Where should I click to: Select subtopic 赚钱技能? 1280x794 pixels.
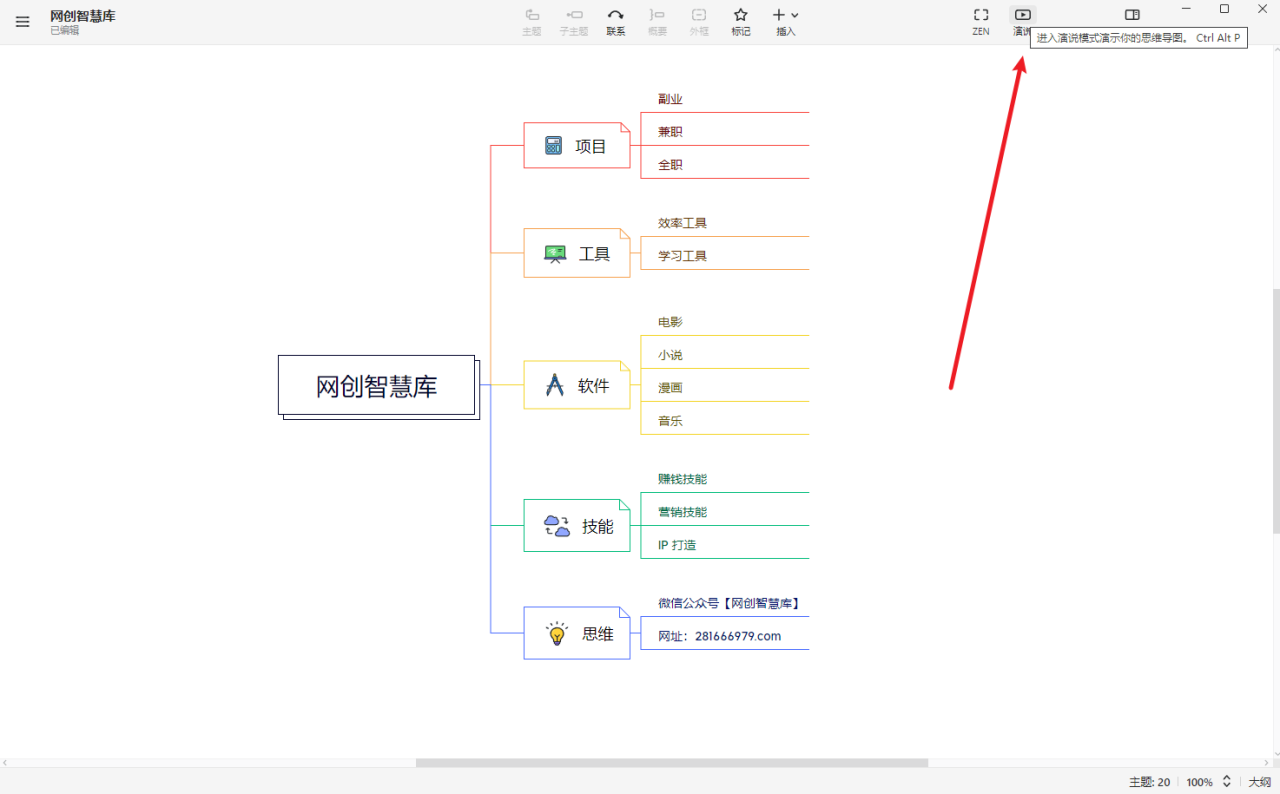(x=682, y=479)
